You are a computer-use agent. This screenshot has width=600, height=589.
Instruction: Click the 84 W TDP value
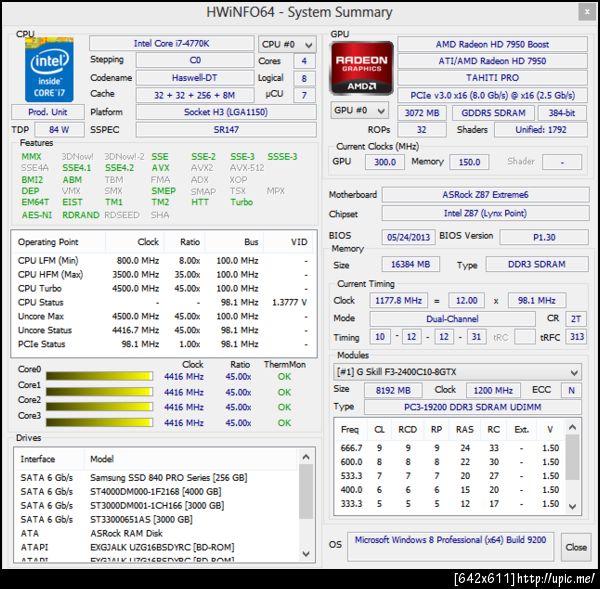(x=59, y=130)
